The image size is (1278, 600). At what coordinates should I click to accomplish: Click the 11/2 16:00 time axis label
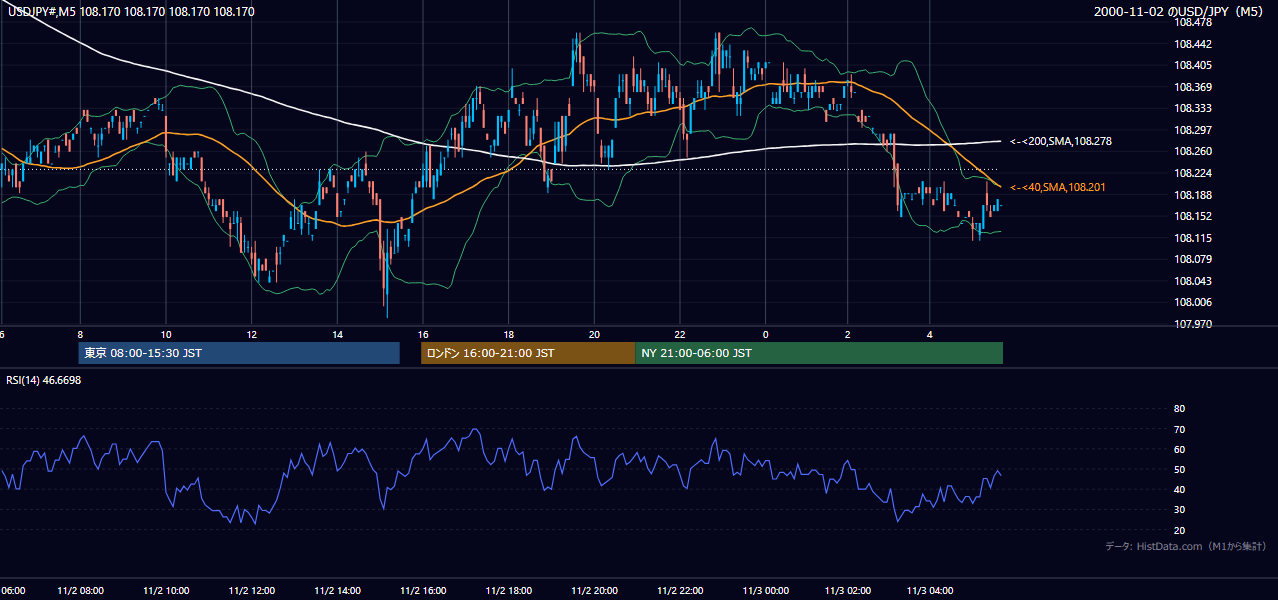(423, 591)
